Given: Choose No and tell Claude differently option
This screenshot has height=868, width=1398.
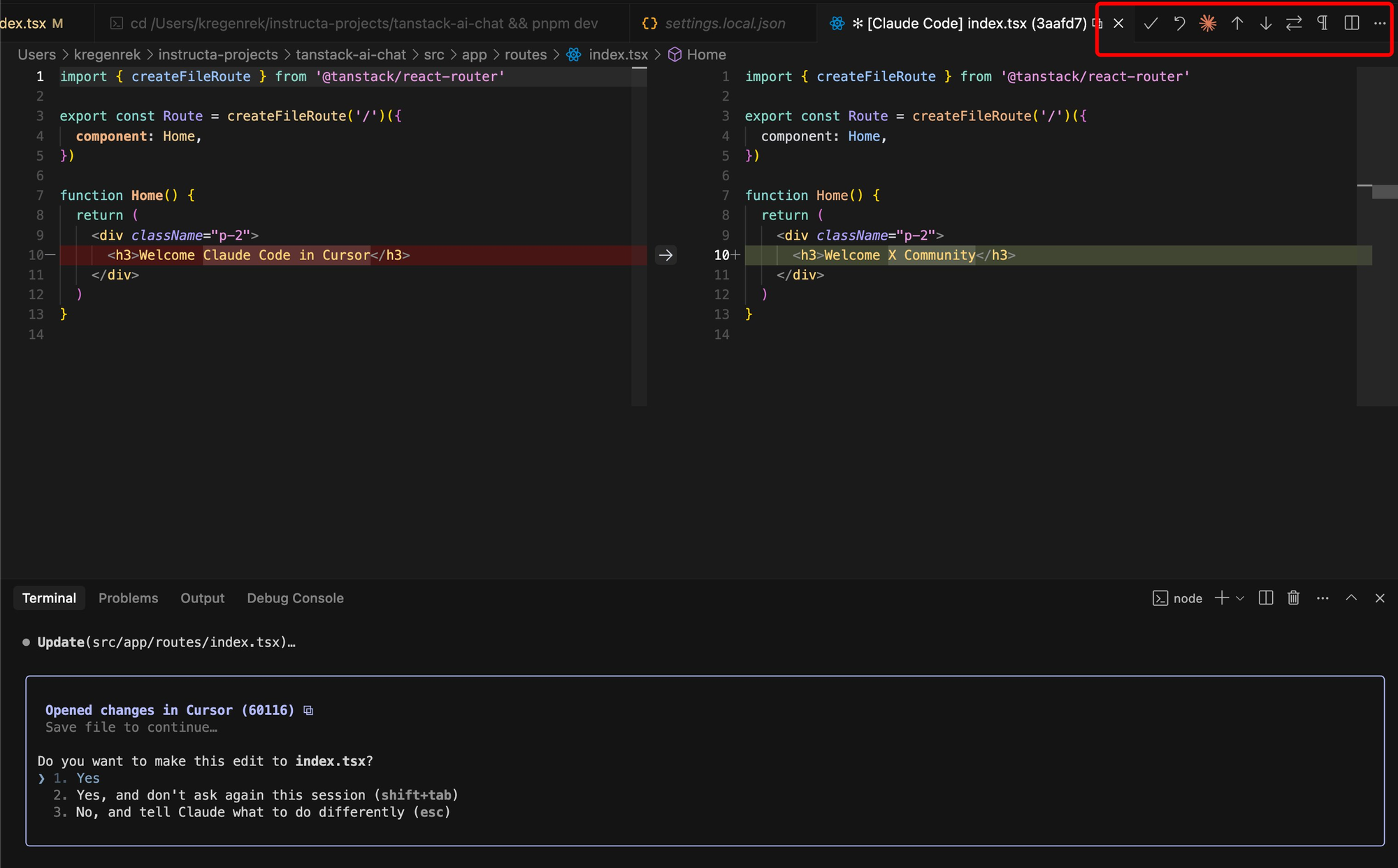Looking at the screenshot, I should tap(252, 812).
